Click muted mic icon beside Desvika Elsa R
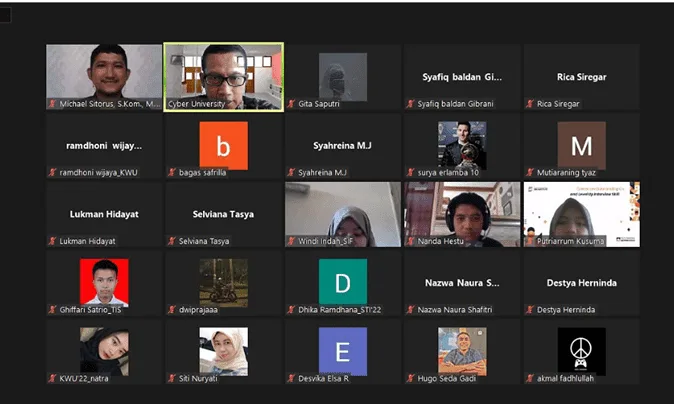 (291, 378)
